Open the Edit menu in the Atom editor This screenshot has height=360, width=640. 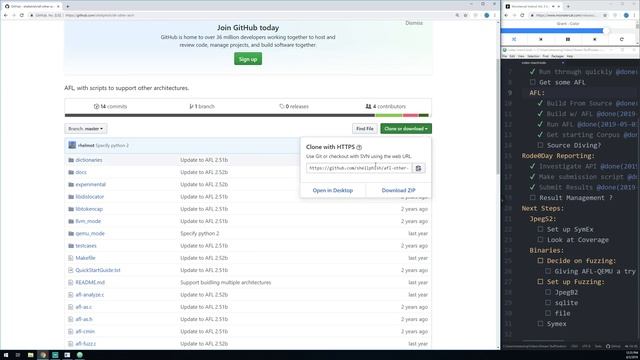coord(512,56)
